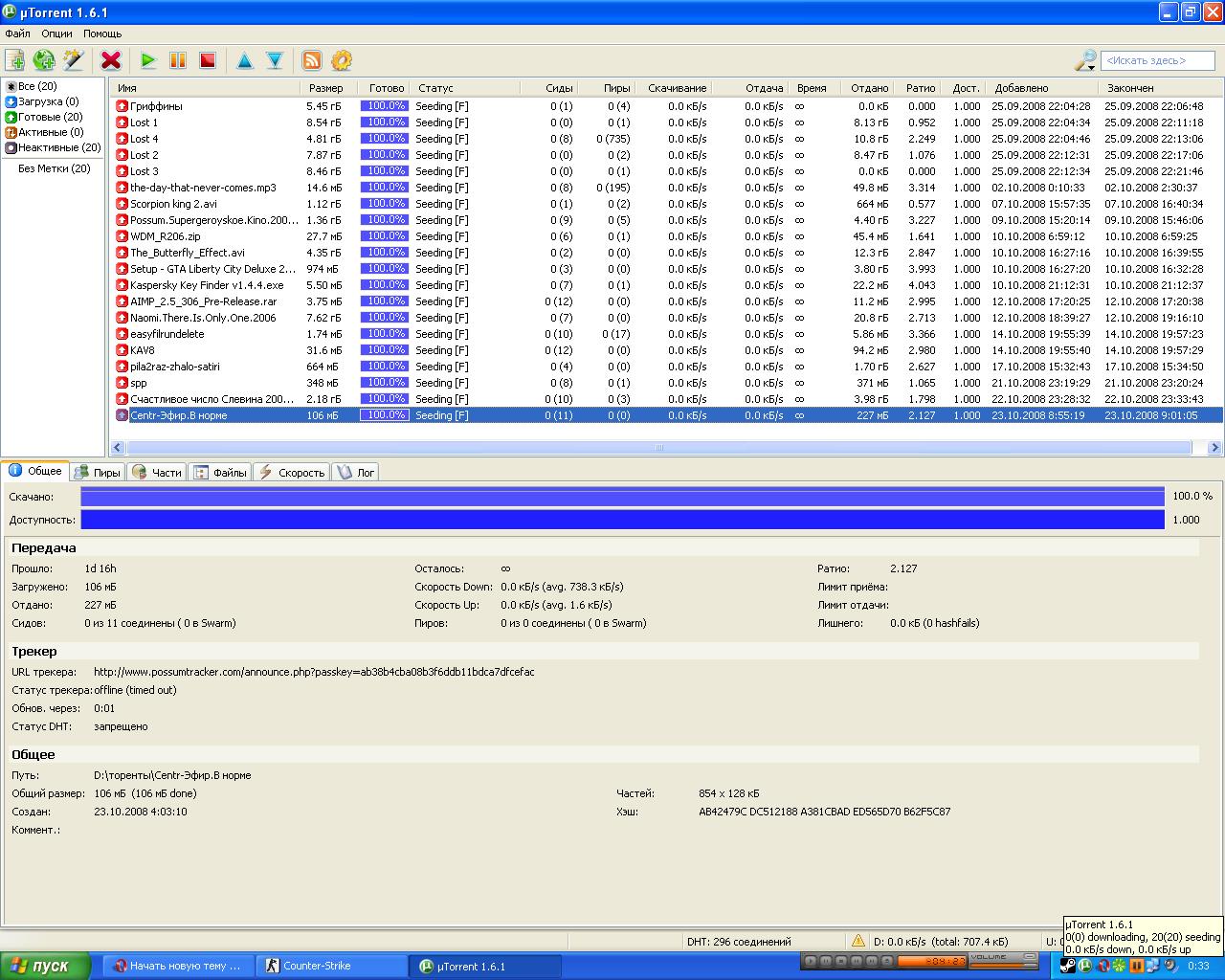Open Create New Torrent wand icon

pos(74,60)
